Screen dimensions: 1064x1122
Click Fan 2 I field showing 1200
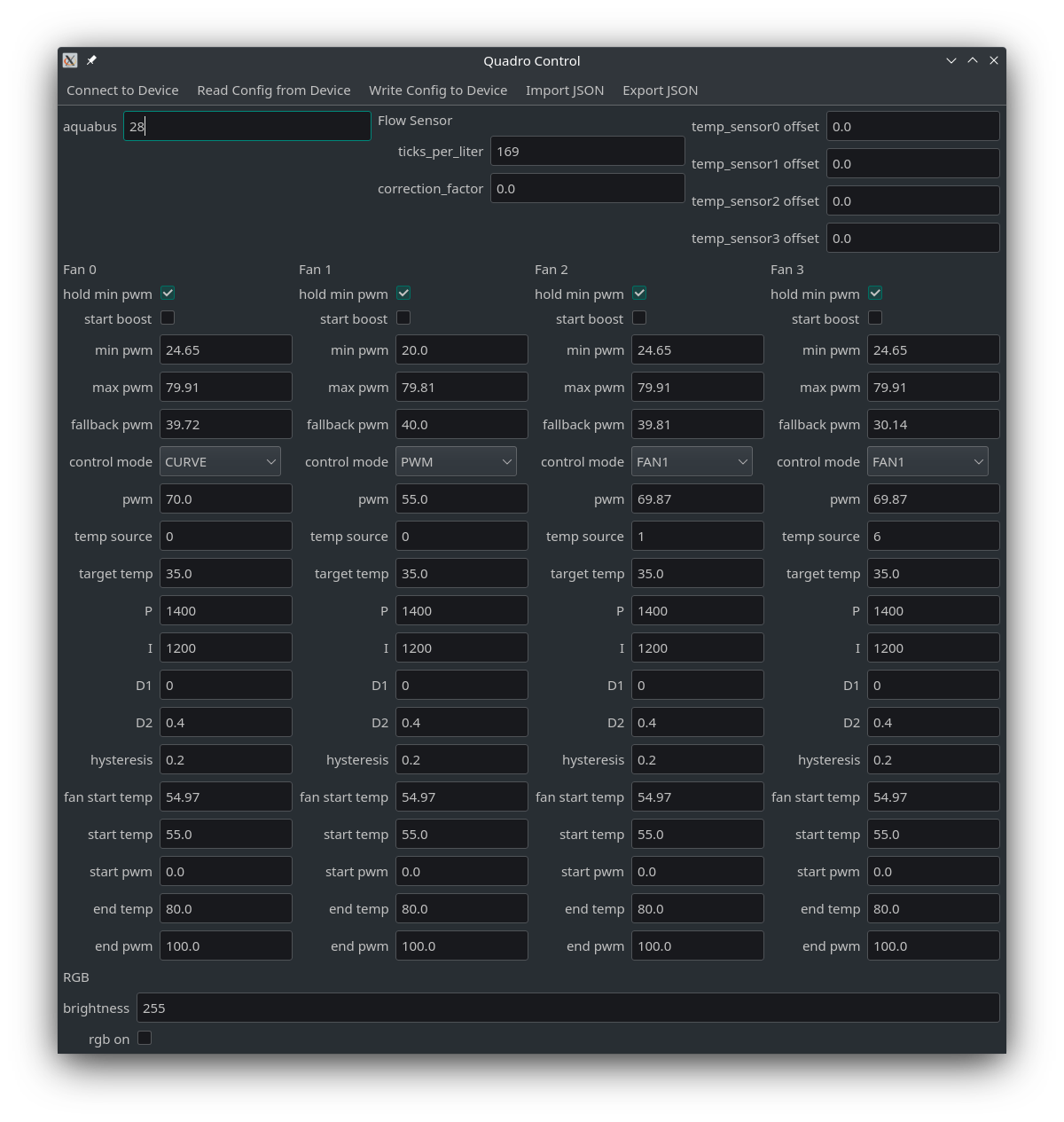pyautogui.click(x=698, y=647)
